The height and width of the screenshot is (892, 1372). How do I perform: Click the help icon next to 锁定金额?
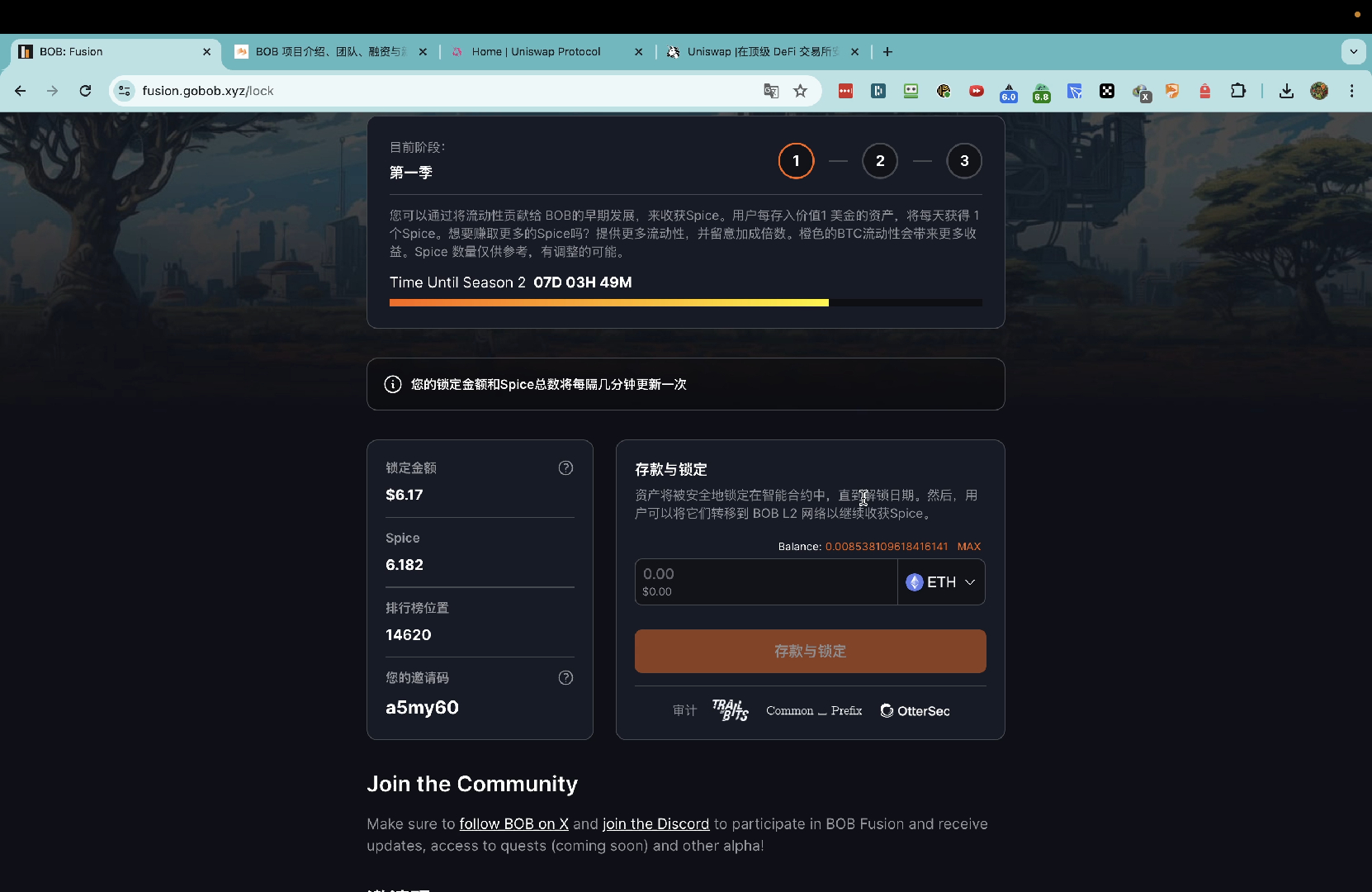(x=565, y=467)
